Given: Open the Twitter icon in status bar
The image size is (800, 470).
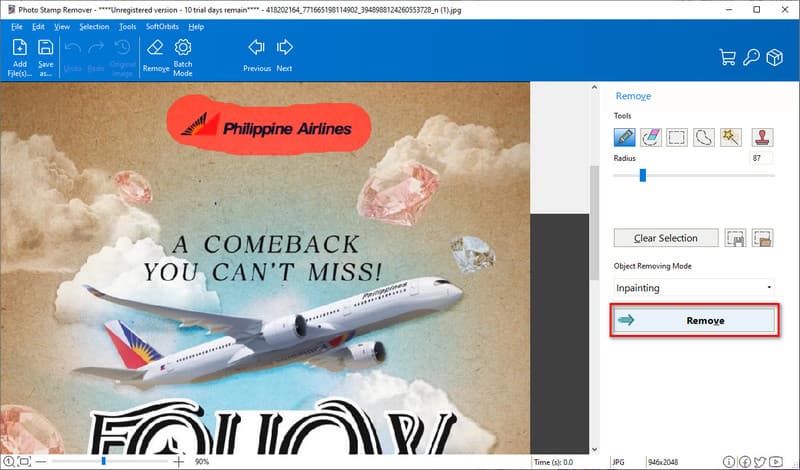Looking at the screenshot, I should point(760,462).
